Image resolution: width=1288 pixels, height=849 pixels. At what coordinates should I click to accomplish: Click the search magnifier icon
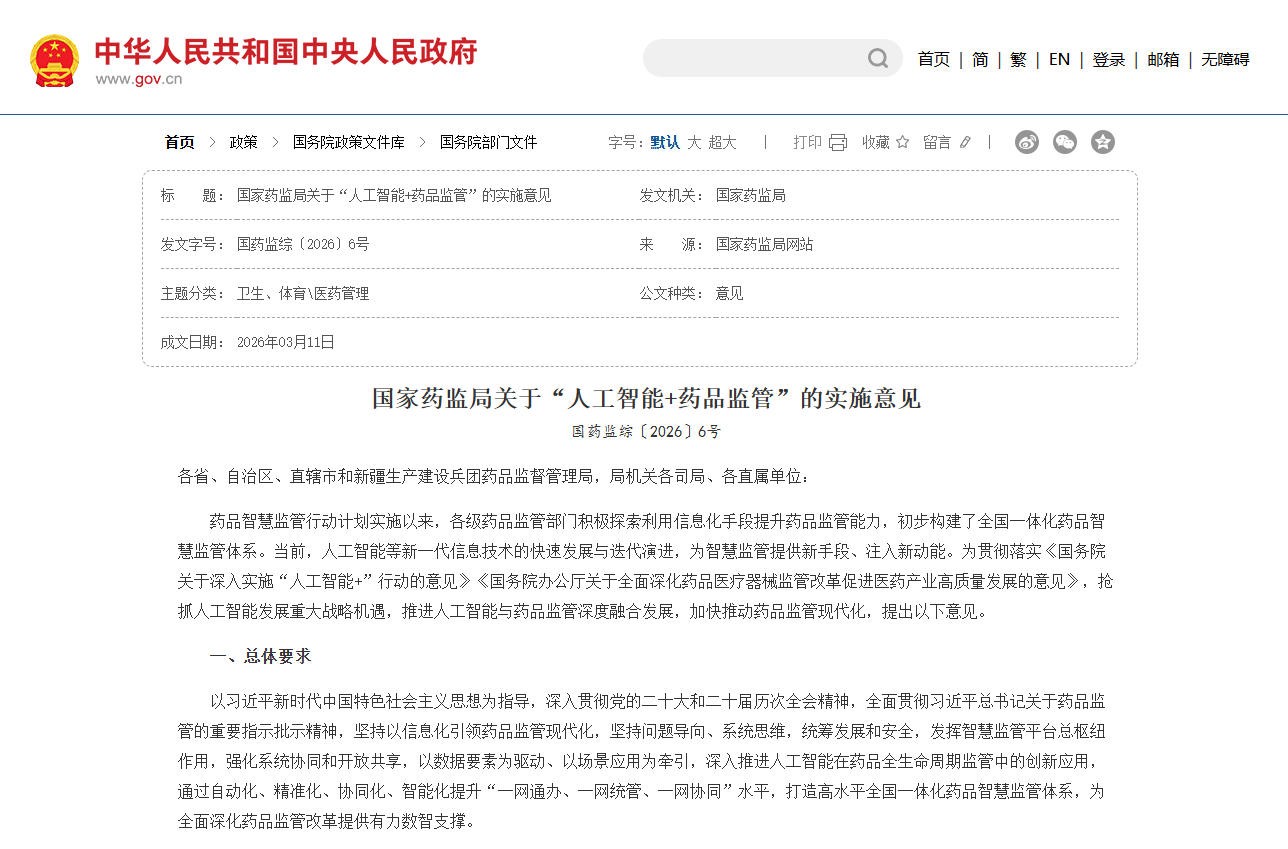(x=878, y=59)
